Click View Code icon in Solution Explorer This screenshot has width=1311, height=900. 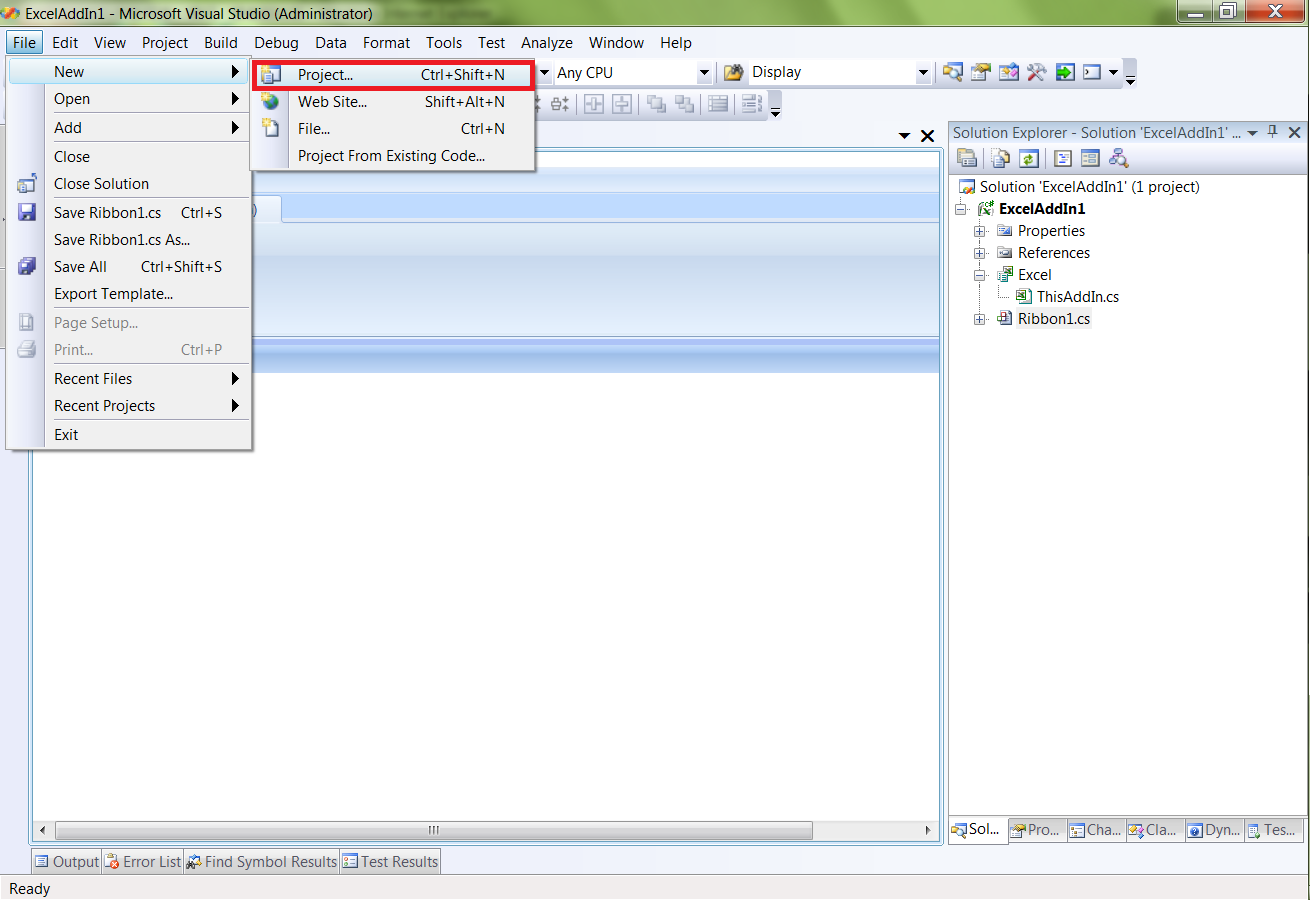coord(1063,158)
